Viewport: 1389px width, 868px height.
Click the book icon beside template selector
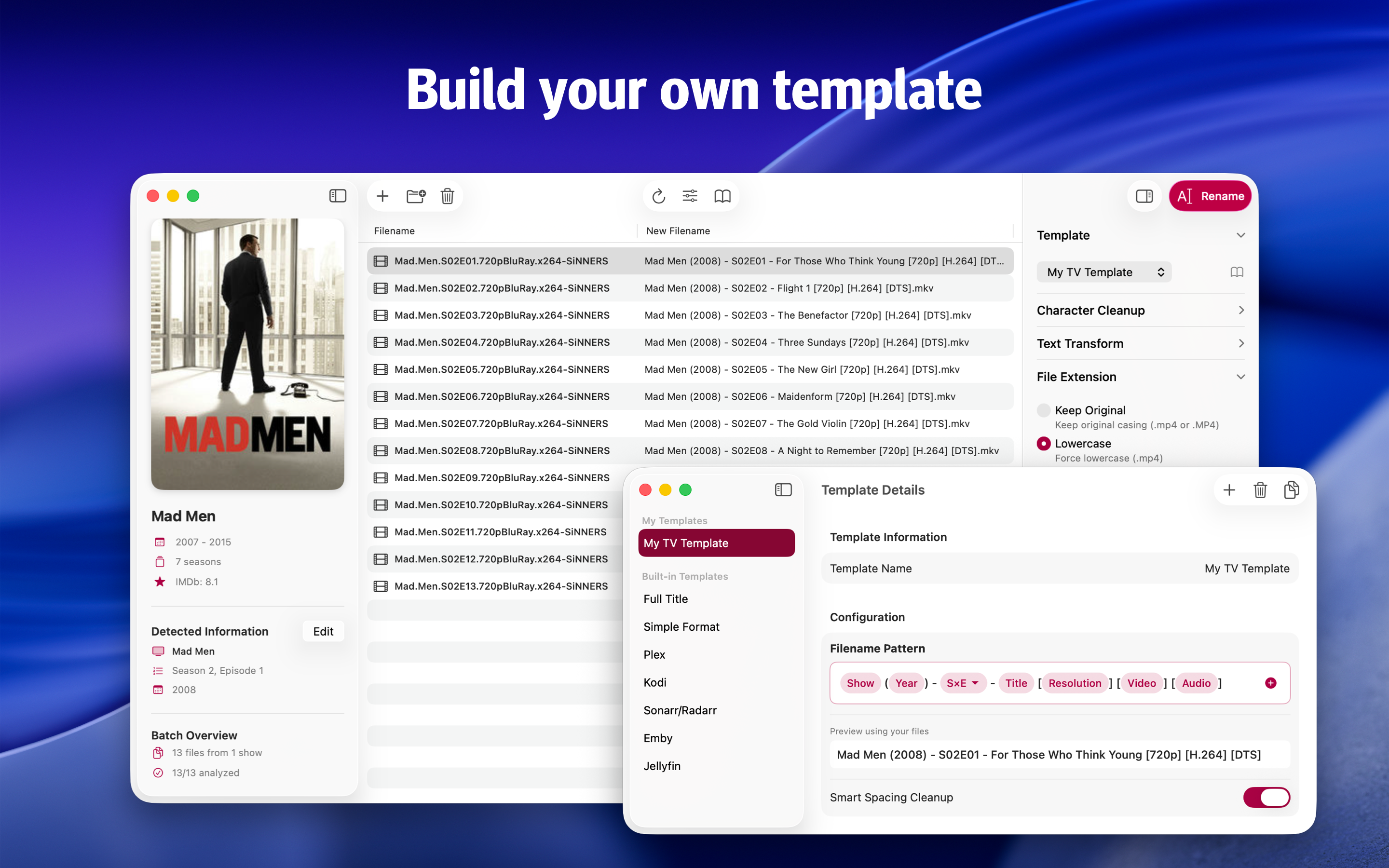[x=1237, y=272]
